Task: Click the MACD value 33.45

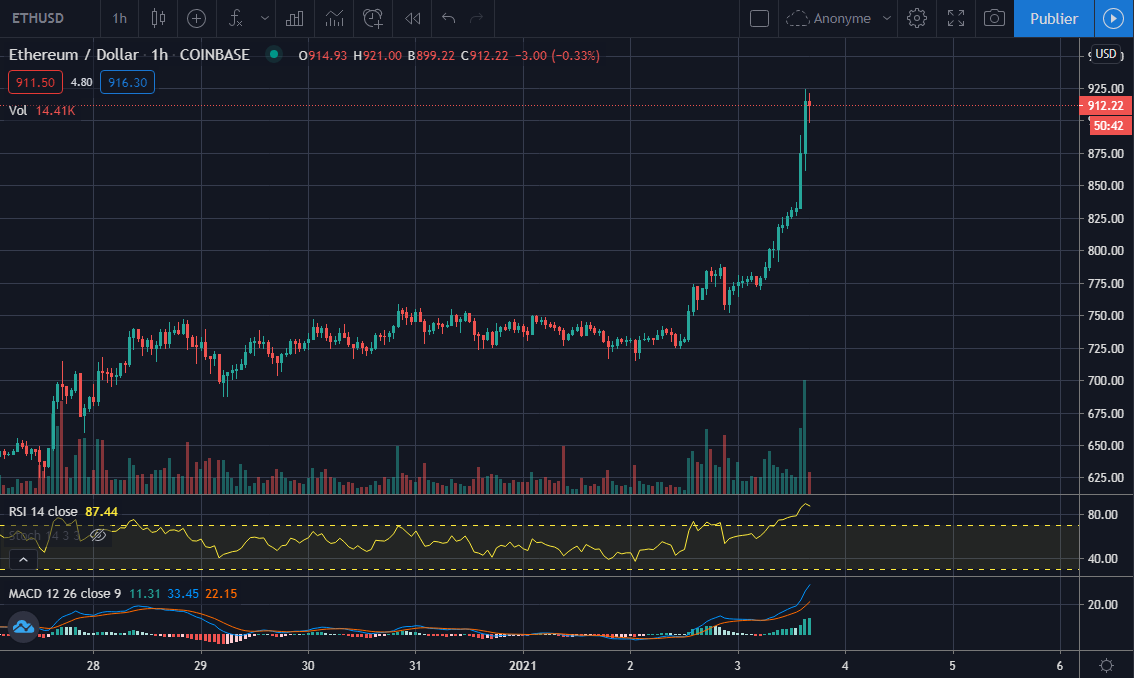Action: click(x=183, y=593)
